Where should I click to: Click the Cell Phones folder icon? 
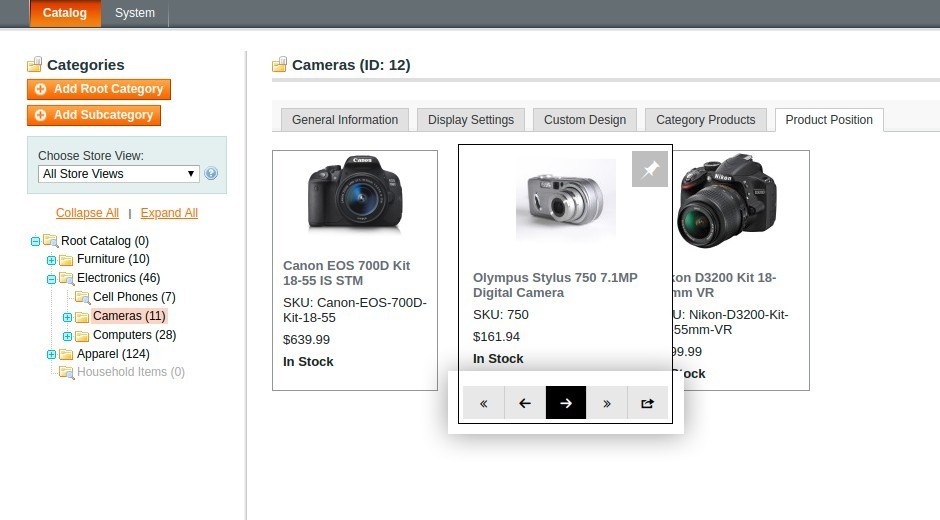[82, 297]
